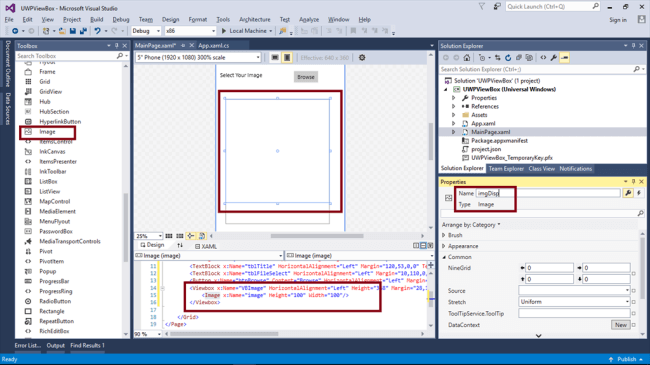This screenshot has height=365, width=650.
Task: Click the Save All toolbar icon
Action: tap(83, 31)
